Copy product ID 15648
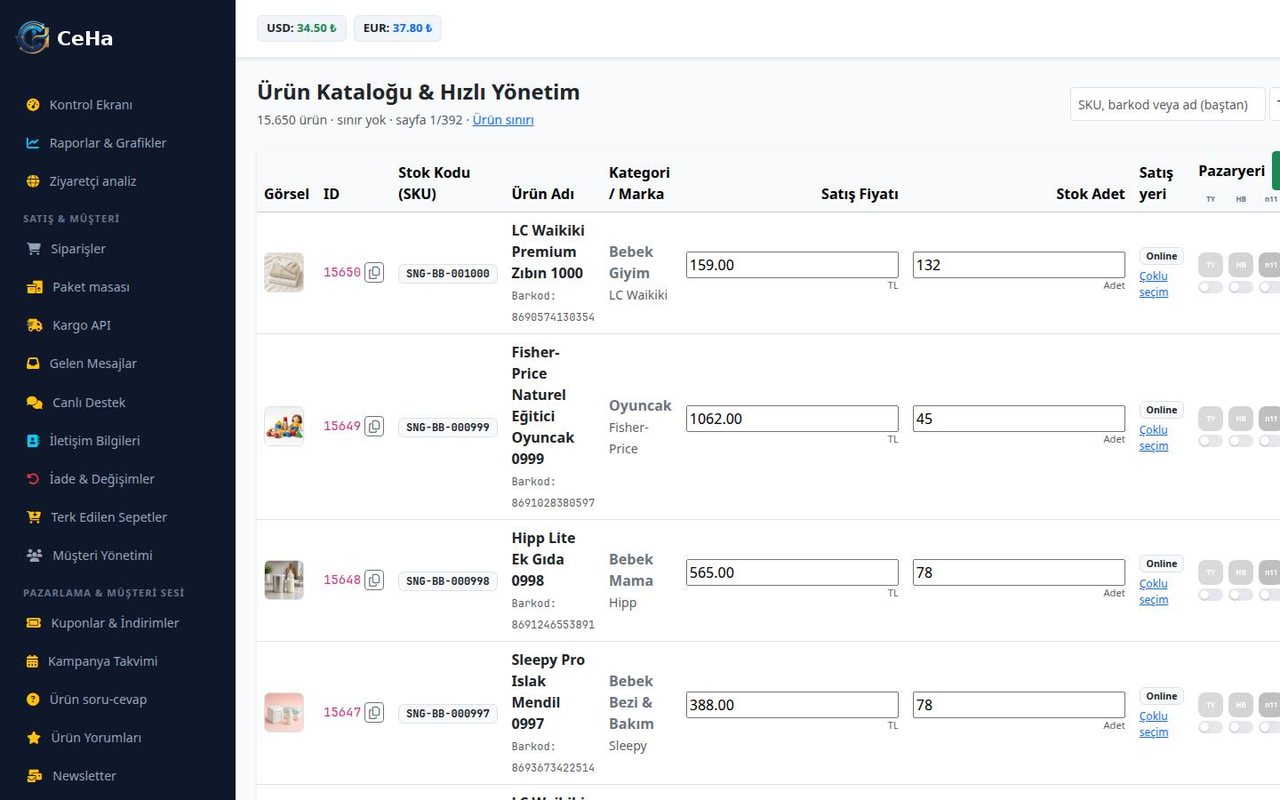The width and height of the screenshot is (1280, 800). click(x=374, y=580)
